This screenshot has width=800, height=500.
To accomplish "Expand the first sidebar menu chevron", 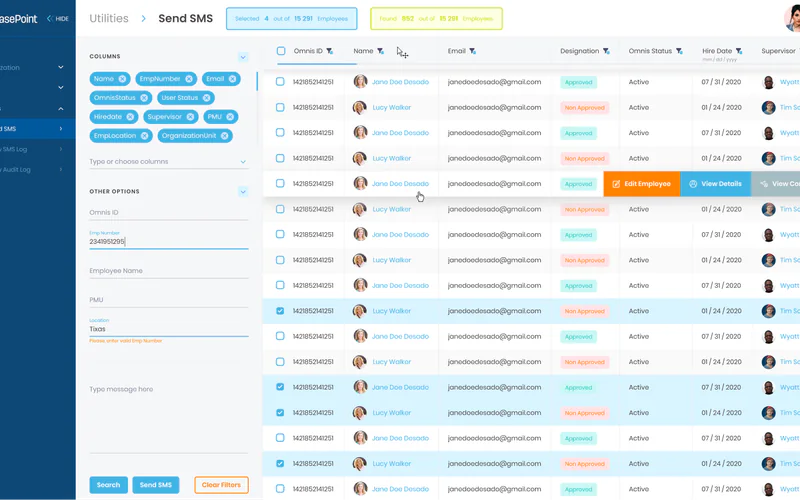I will click(61, 67).
